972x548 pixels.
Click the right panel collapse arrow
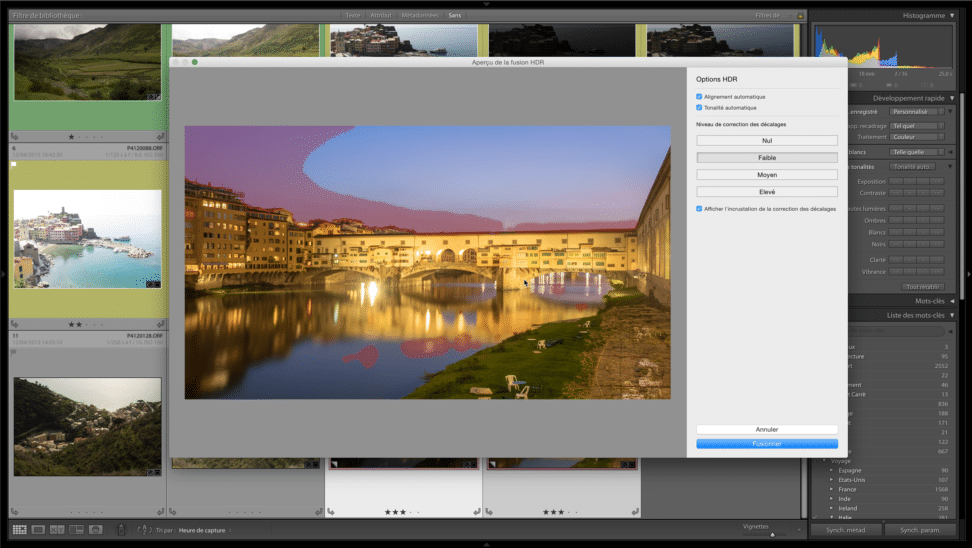tap(968, 274)
